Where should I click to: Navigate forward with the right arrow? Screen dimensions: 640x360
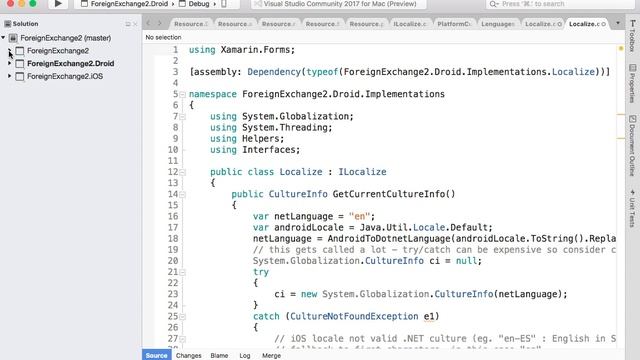coord(160,23)
